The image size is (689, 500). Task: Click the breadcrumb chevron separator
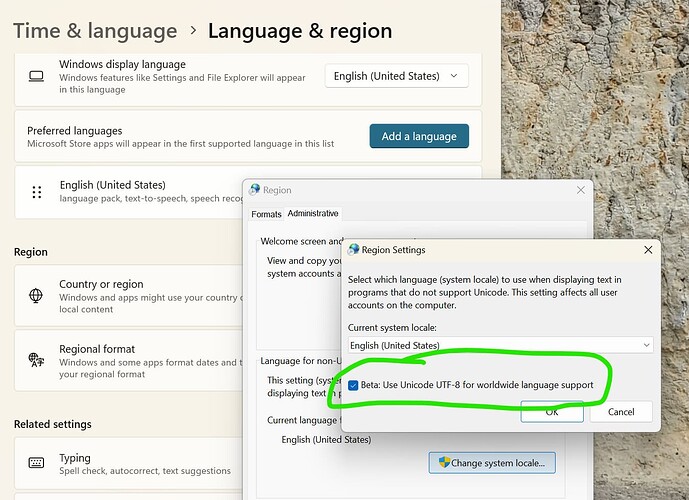tap(193, 31)
